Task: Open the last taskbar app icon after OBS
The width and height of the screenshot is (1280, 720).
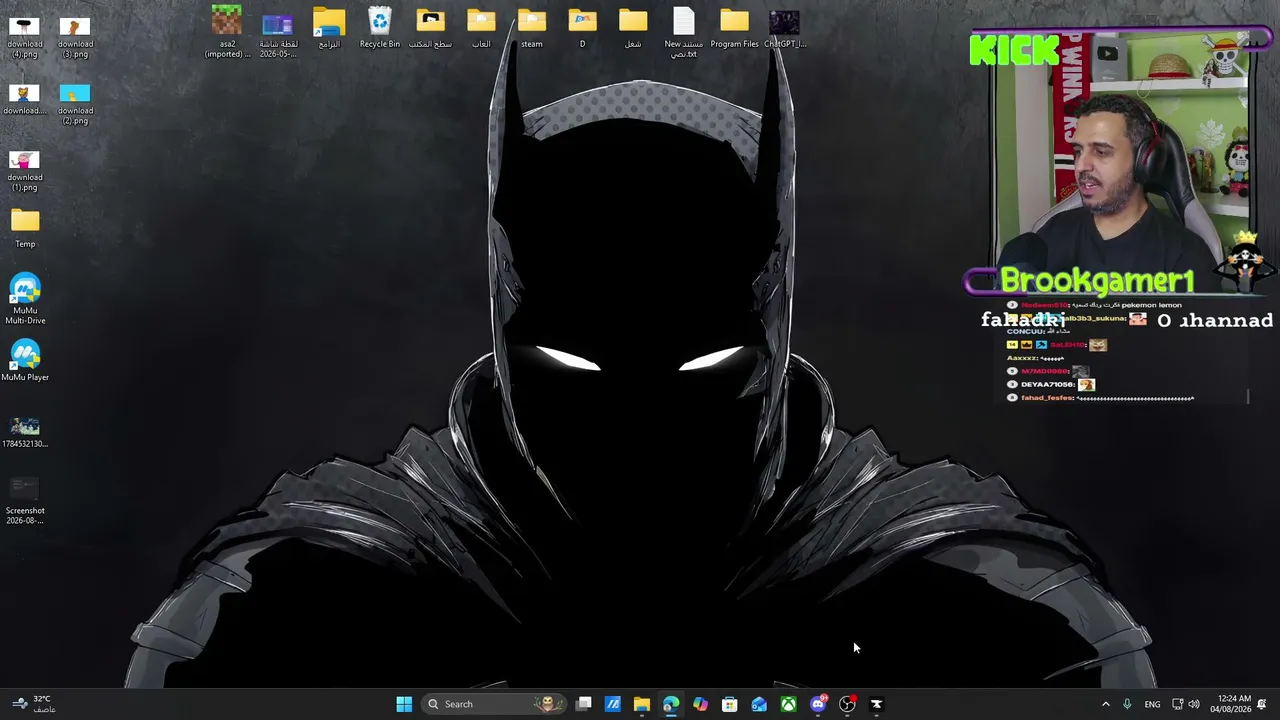Action: pyautogui.click(x=876, y=704)
